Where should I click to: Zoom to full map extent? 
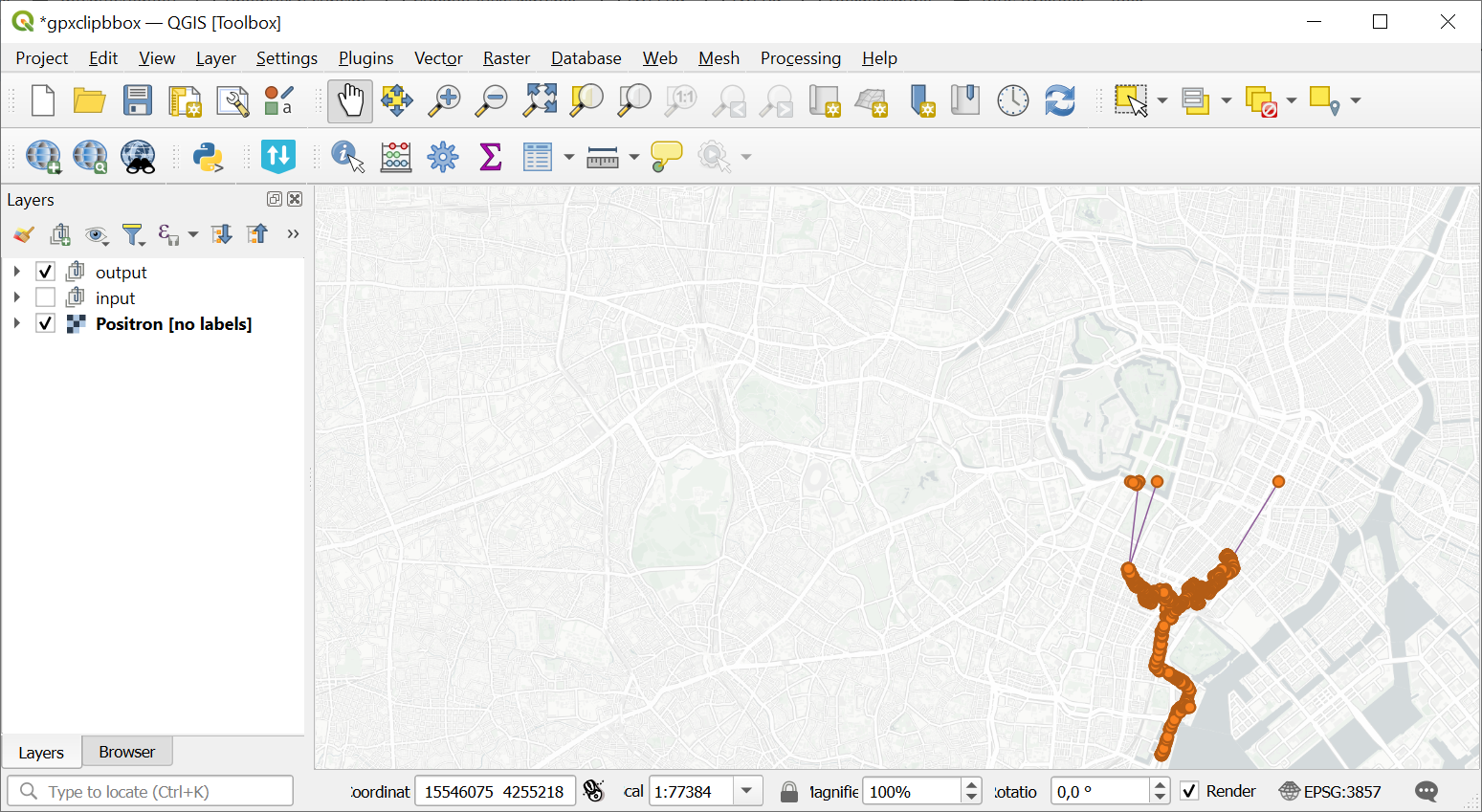540,100
